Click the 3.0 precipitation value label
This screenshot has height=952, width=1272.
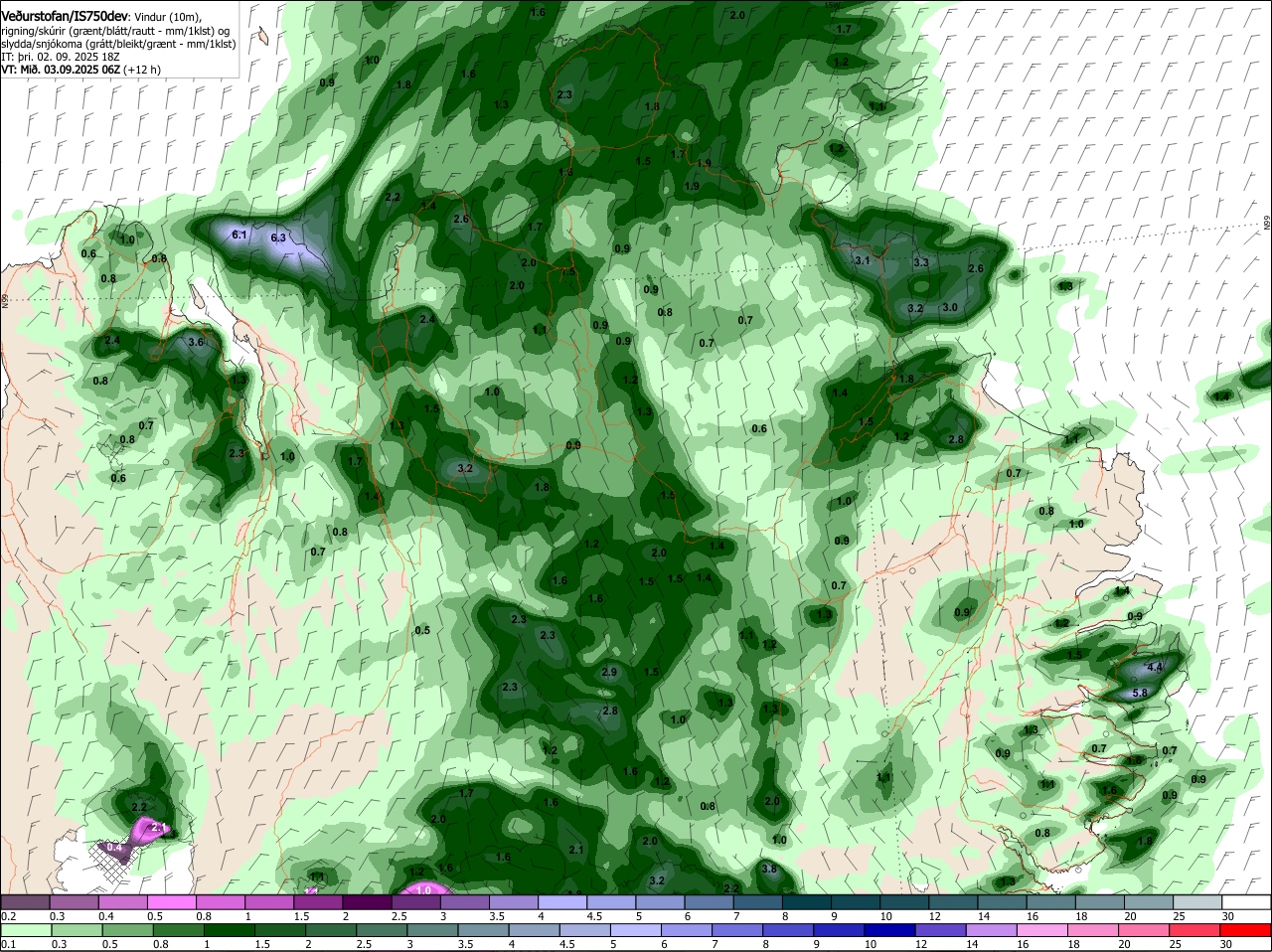(949, 308)
